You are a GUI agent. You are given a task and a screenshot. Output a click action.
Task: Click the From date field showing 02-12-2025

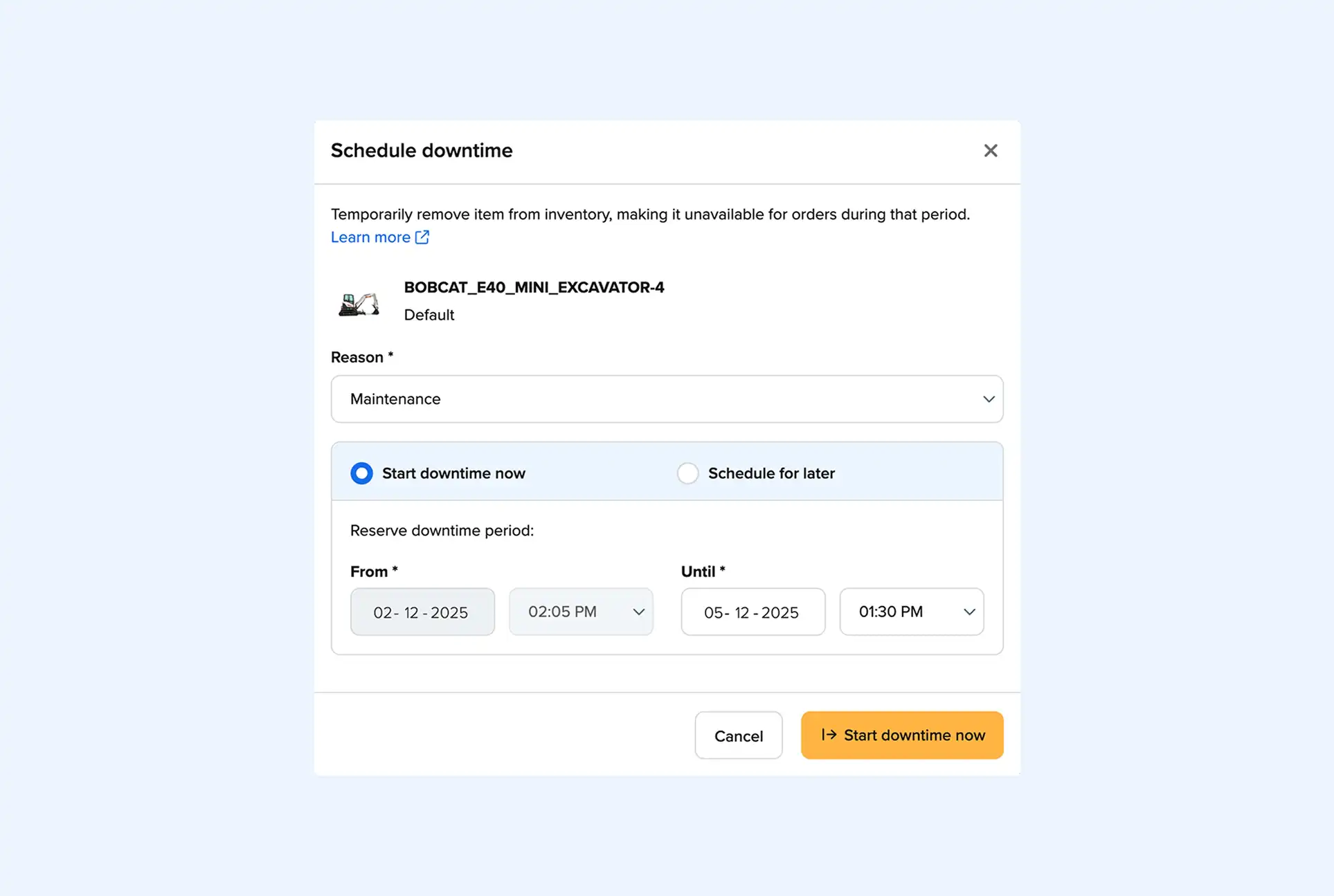tap(422, 612)
